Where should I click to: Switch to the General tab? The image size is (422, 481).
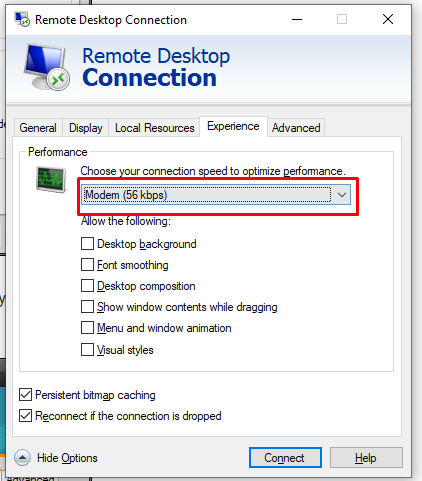(38, 128)
